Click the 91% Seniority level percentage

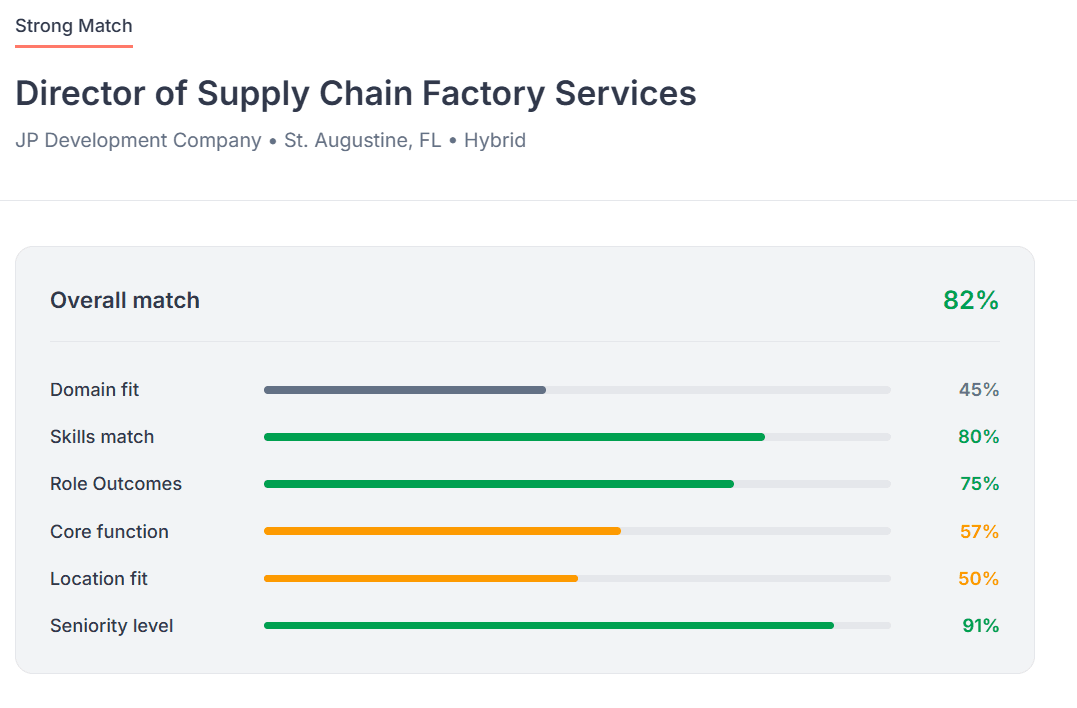point(980,626)
